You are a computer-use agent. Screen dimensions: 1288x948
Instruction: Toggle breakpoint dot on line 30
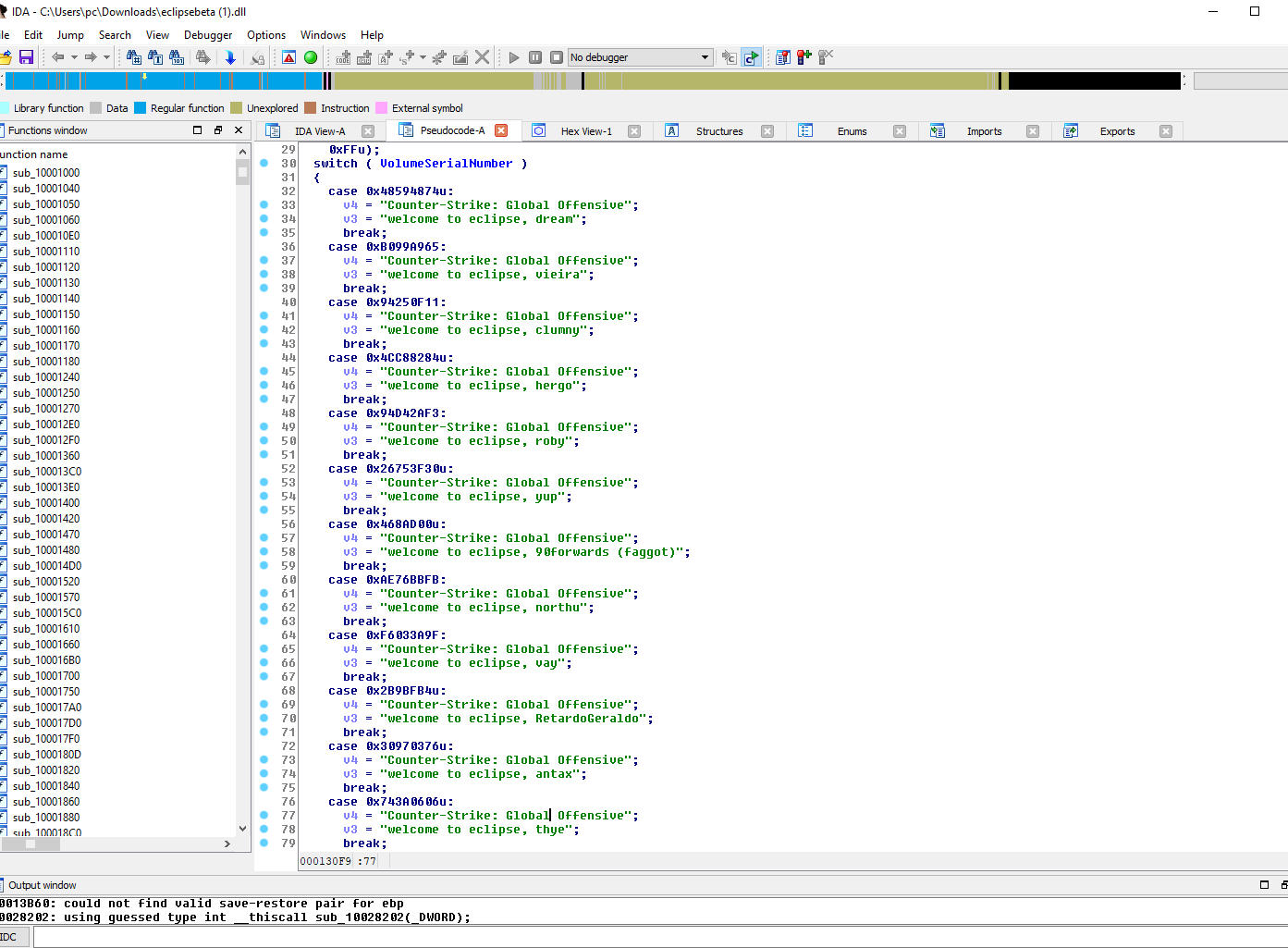click(264, 164)
